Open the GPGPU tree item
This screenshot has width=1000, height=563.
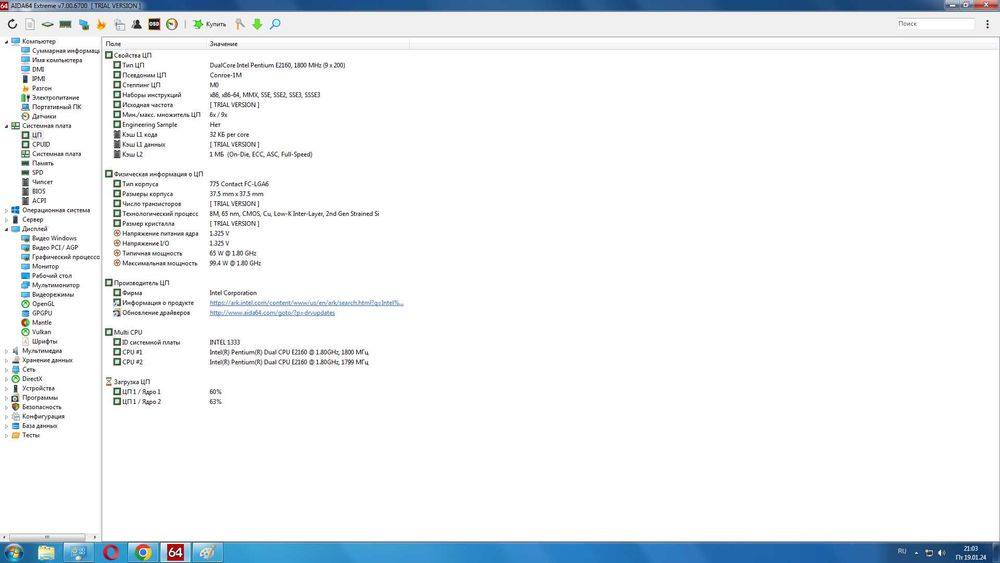[x=42, y=313]
